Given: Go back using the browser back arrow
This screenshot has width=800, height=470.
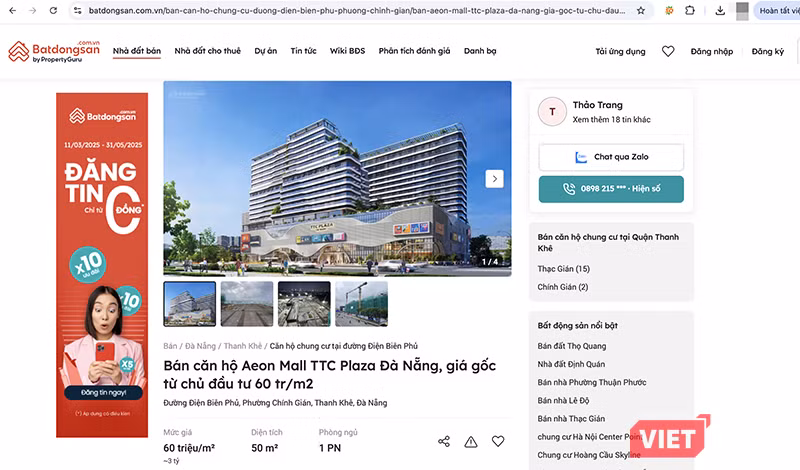Looking at the screenshot, I should click(12, 10).
